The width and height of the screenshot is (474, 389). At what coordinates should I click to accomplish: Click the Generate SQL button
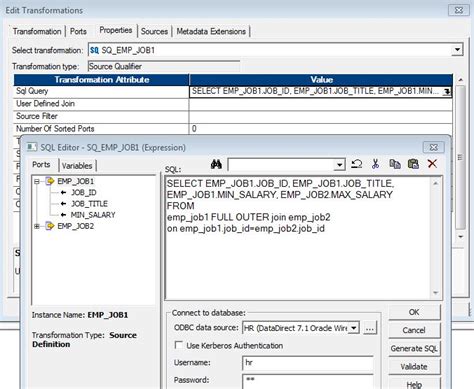[x=414, y=348]
